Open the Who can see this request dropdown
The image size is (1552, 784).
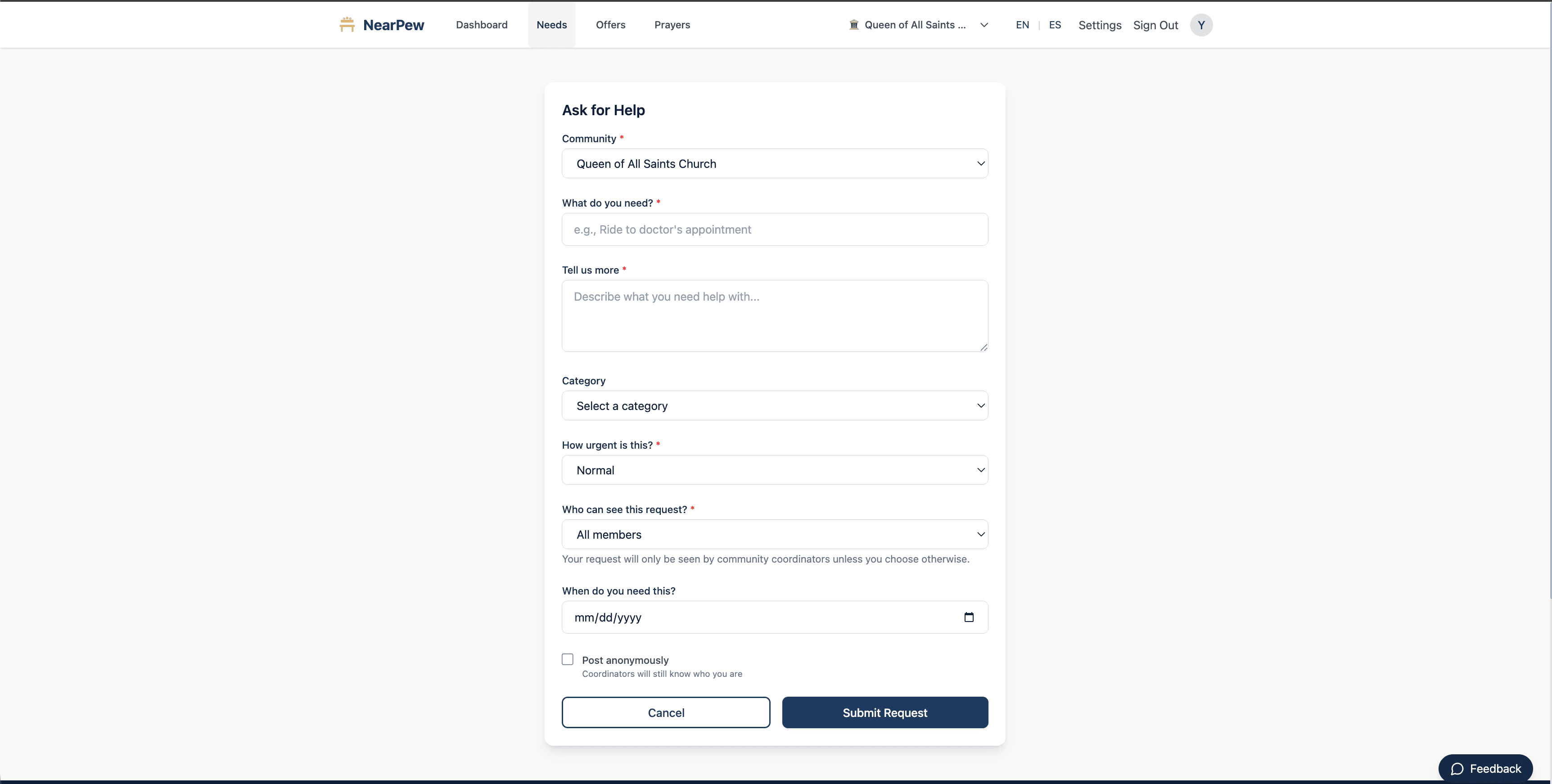pos(775,535)
